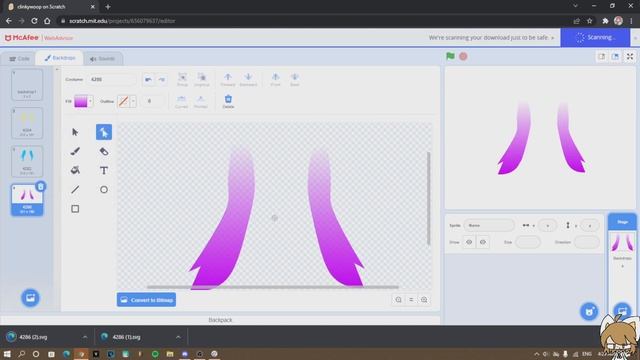
Task: Open the Backpack bar
Action: point(220,320)
